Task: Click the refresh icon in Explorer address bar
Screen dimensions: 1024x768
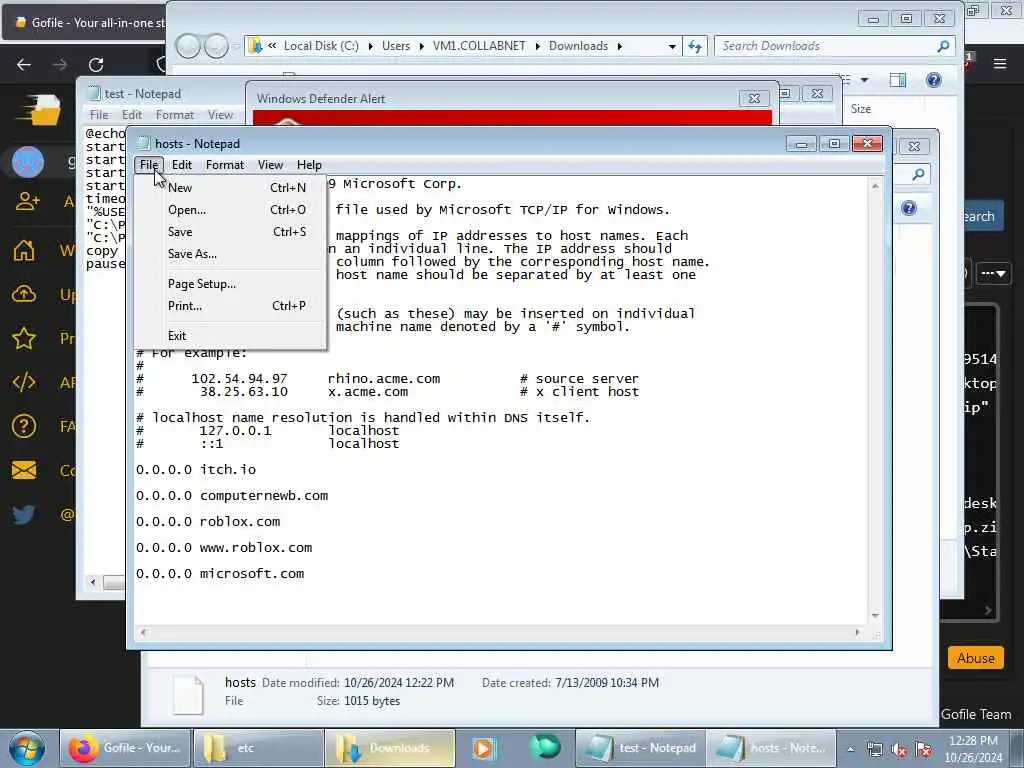Action: point(694,46)
